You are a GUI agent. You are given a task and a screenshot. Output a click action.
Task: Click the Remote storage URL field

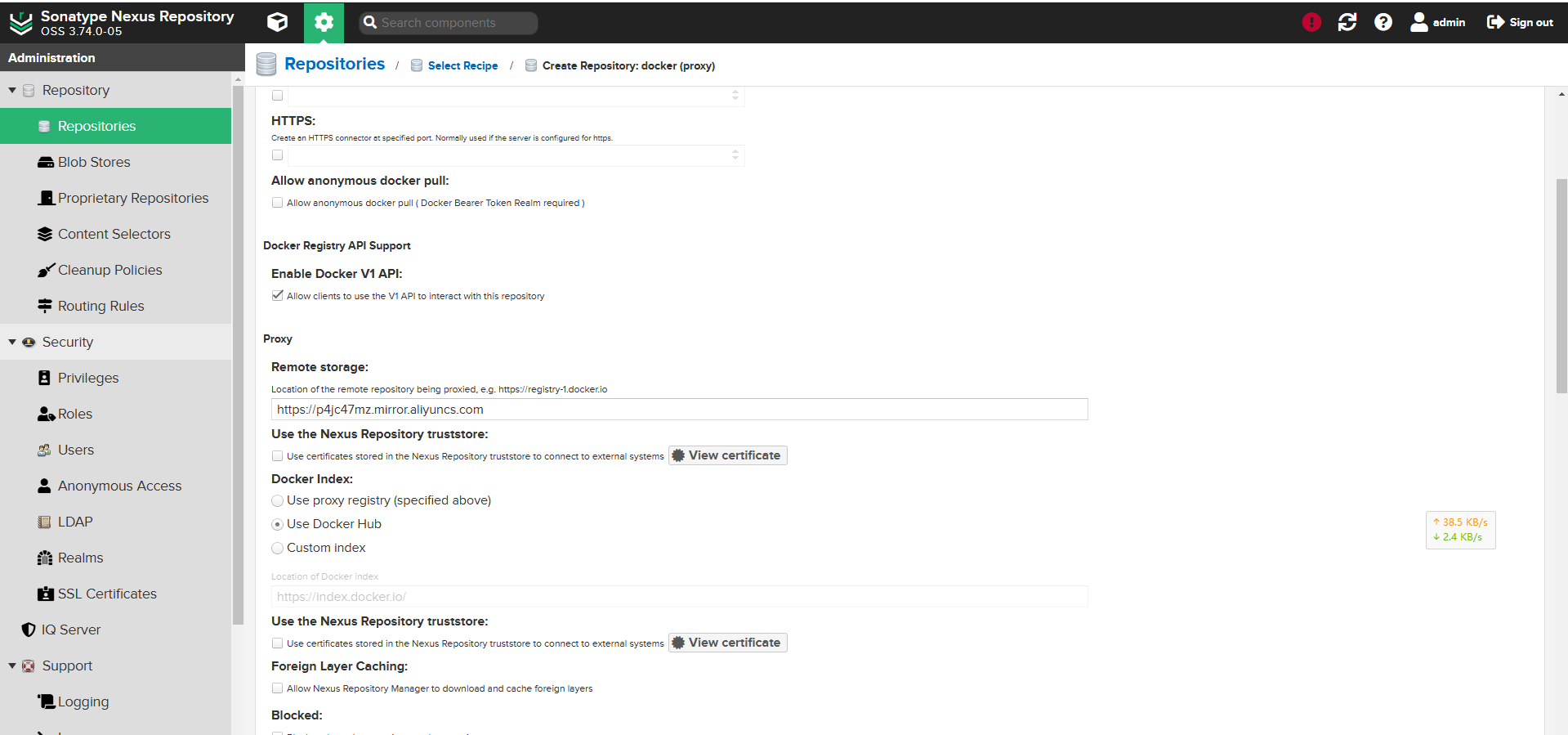[679, 410]
